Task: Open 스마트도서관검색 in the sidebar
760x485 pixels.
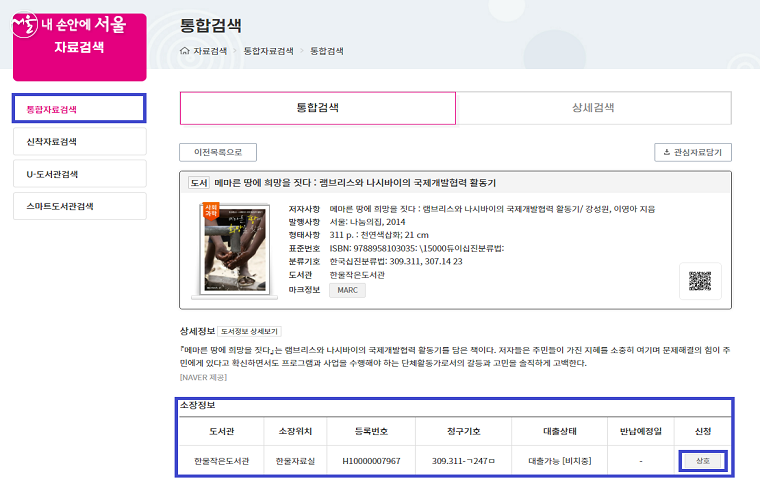Action: (x=79, y=206)
